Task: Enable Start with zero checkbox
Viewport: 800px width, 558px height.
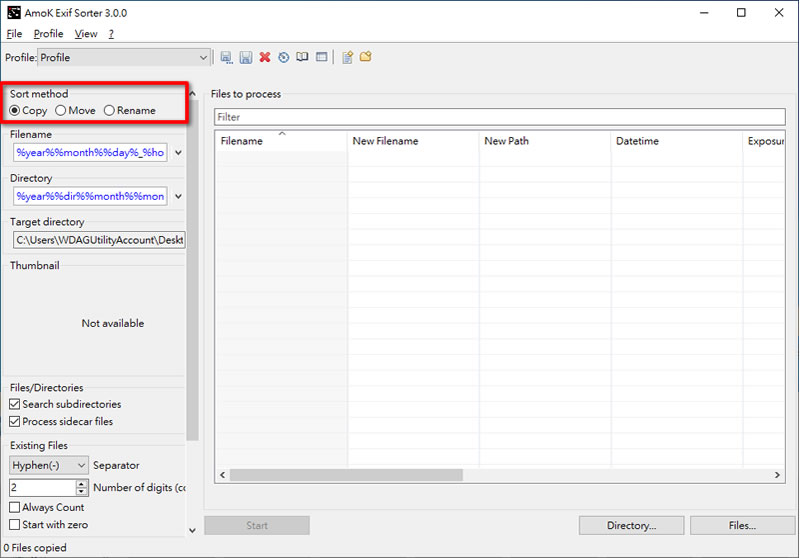Action: (x=48, y=524)
